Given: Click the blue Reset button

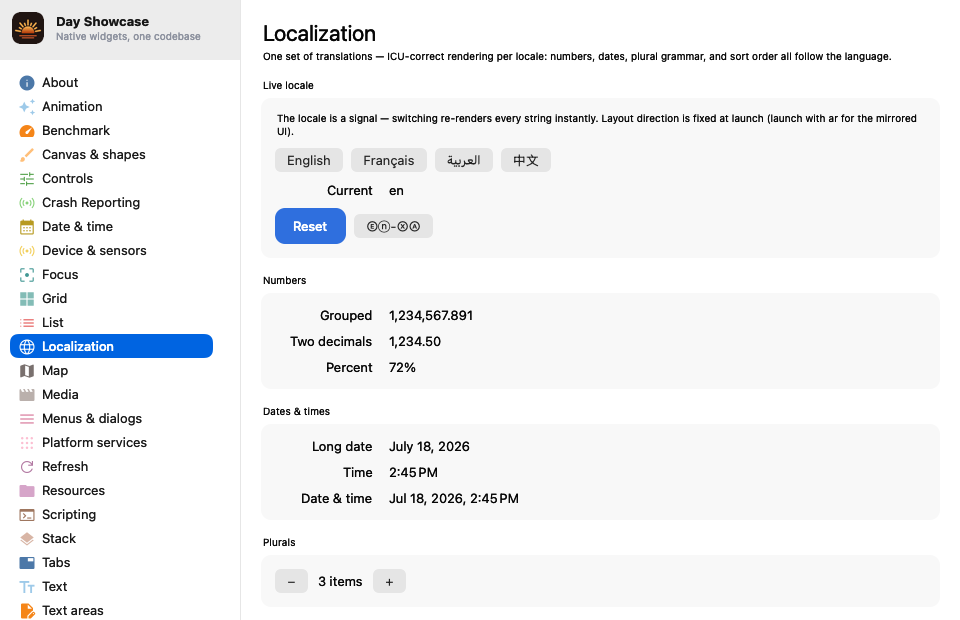Looking at the screenshot, I should [x=310, y=226].
